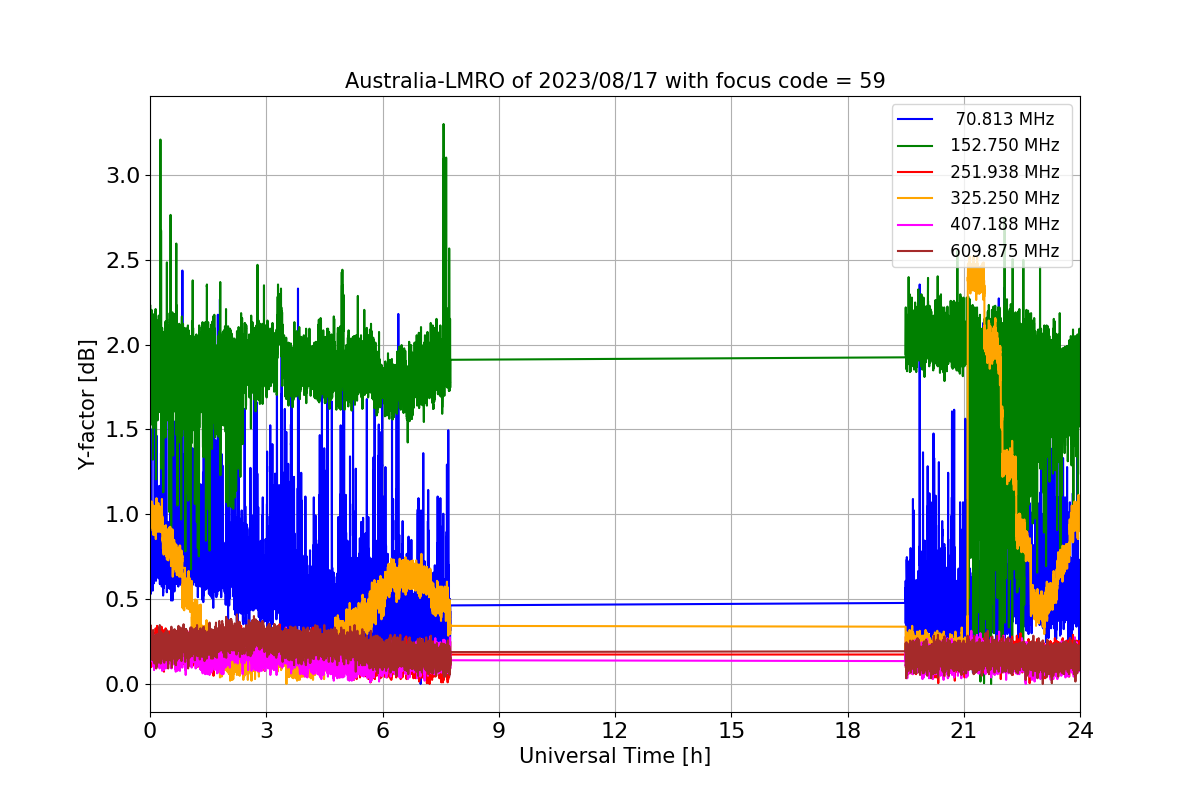Click the plot title mentioning Australia-LMRO
The width and height of the screenshot is (1200, 800).
coord(615,81)
